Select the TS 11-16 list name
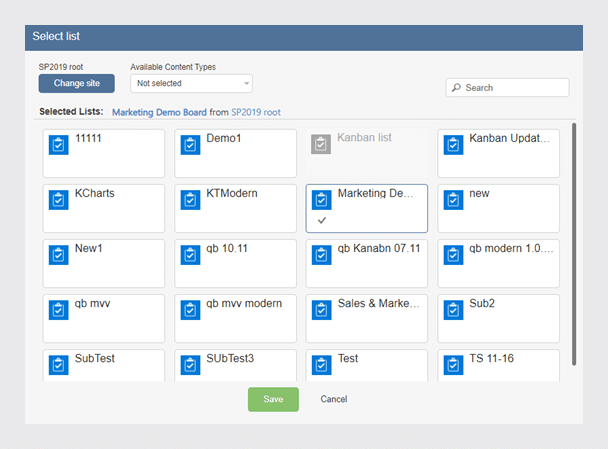 [491, 359]
